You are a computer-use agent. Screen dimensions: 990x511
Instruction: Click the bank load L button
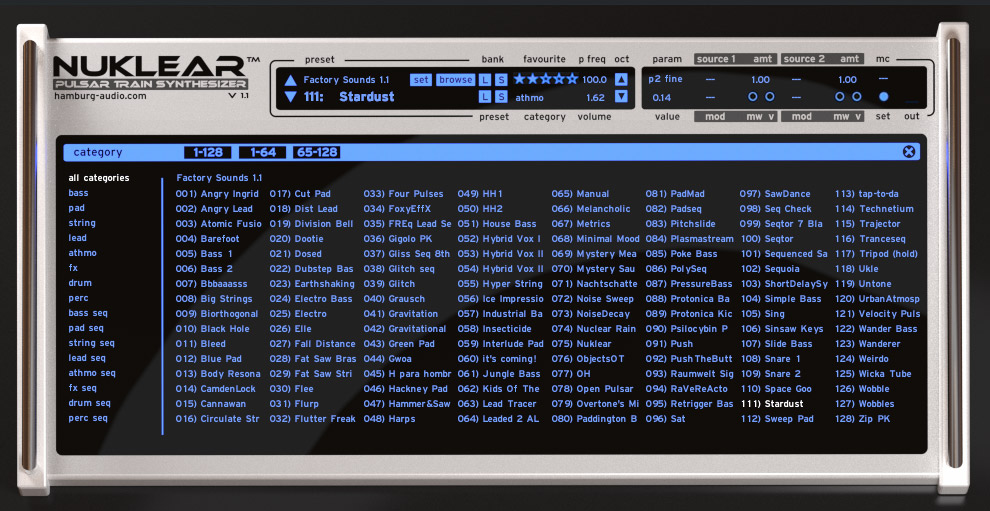coord(485,80)
